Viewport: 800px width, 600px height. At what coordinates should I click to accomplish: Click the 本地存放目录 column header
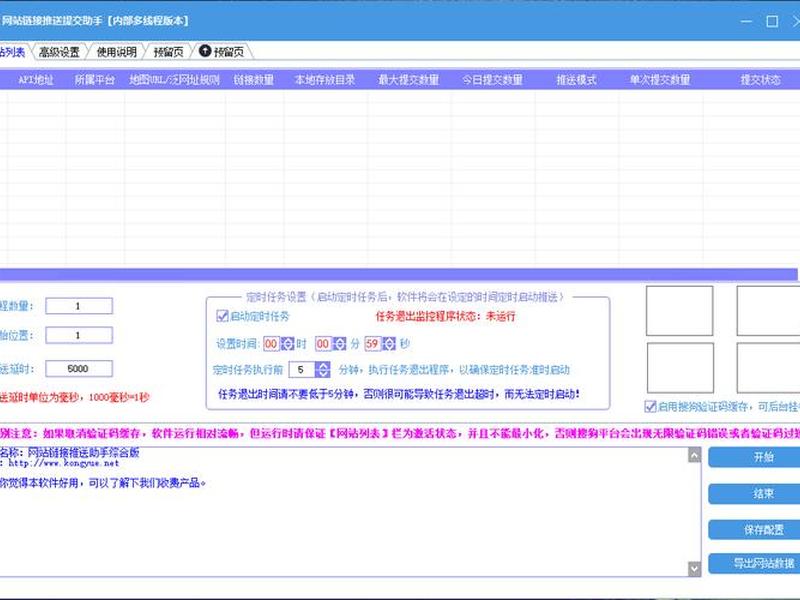[x=325, y=80]
